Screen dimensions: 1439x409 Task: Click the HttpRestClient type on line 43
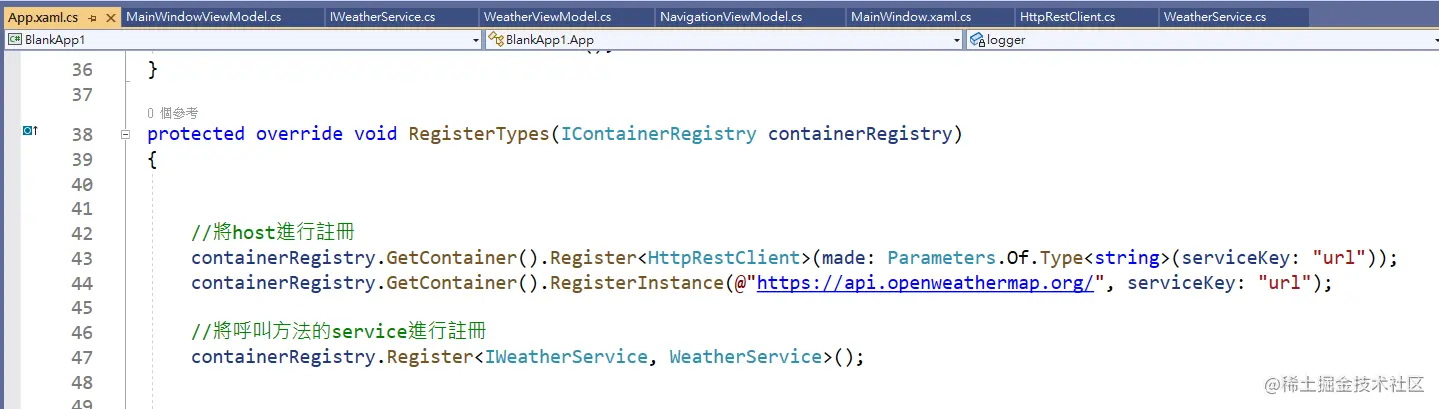click(724, 258)
